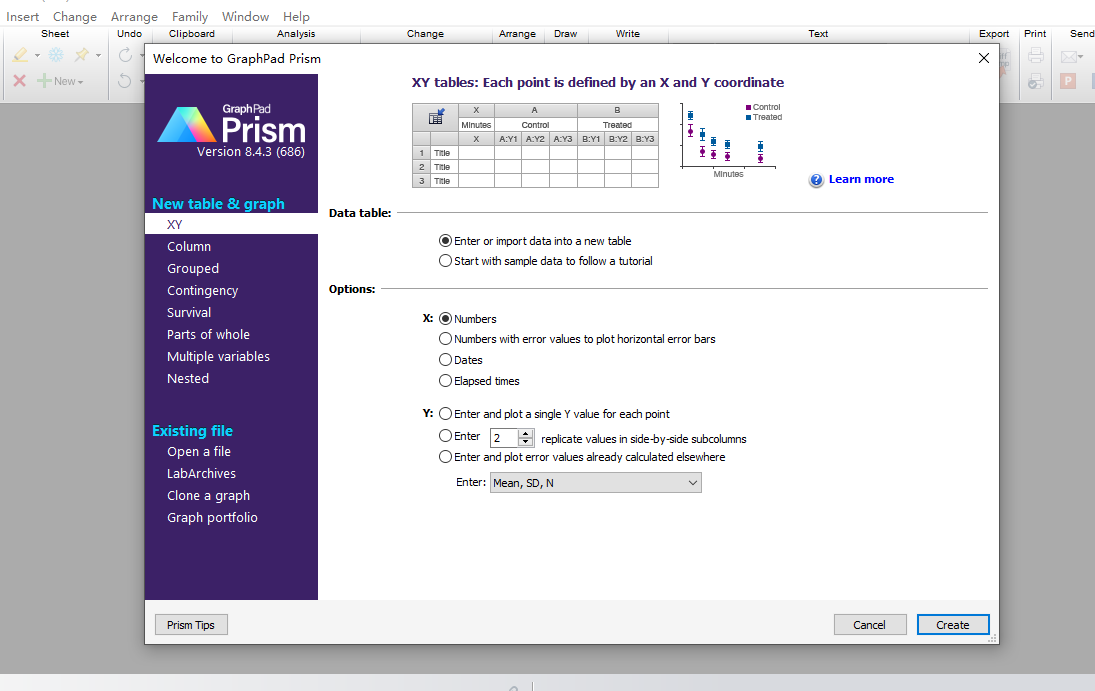Click the Cancel button

pyautogui.click(x=869, y=625)
